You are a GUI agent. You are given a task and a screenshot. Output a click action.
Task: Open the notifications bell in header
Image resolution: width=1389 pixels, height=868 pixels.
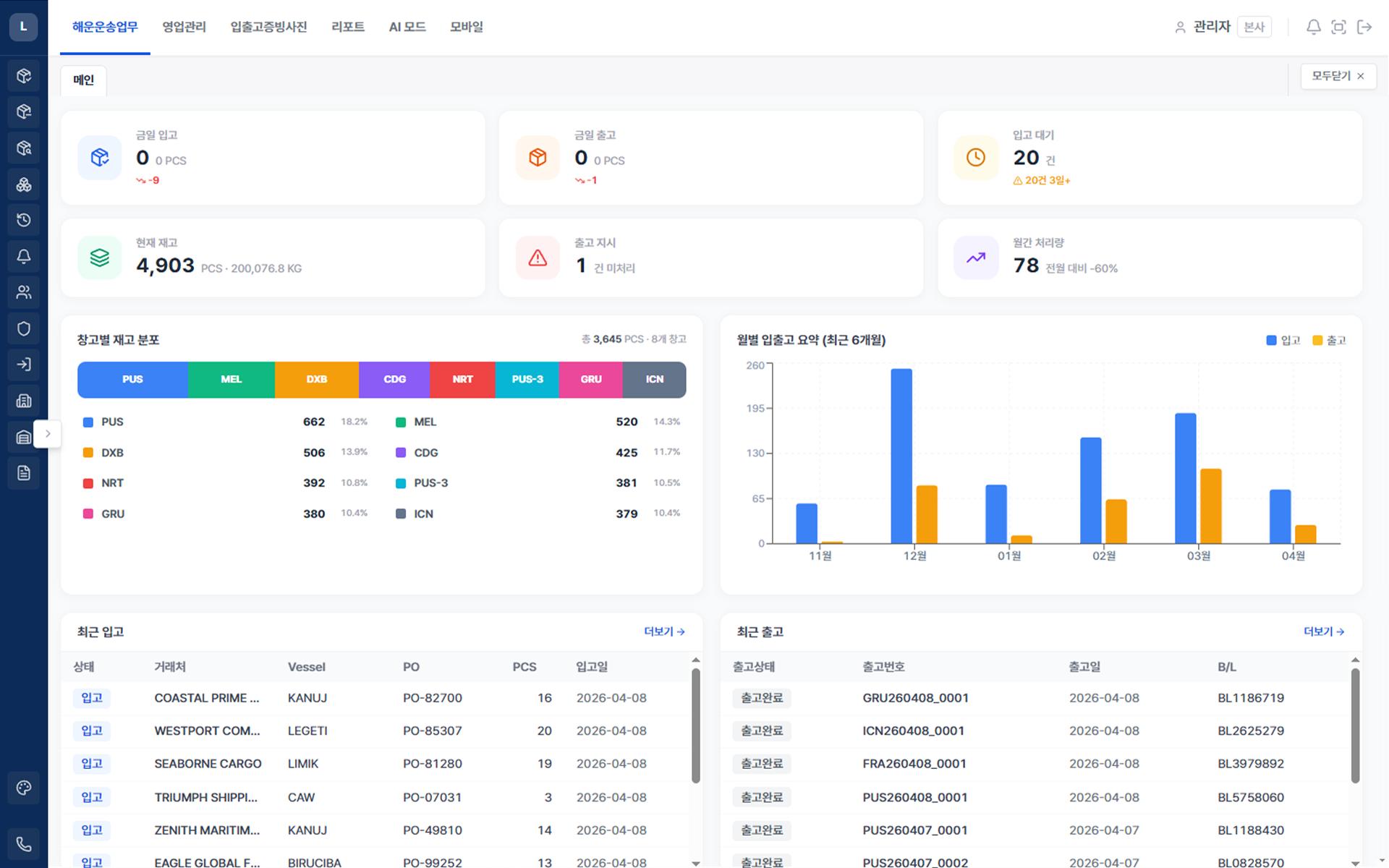tap(1313, 27)
